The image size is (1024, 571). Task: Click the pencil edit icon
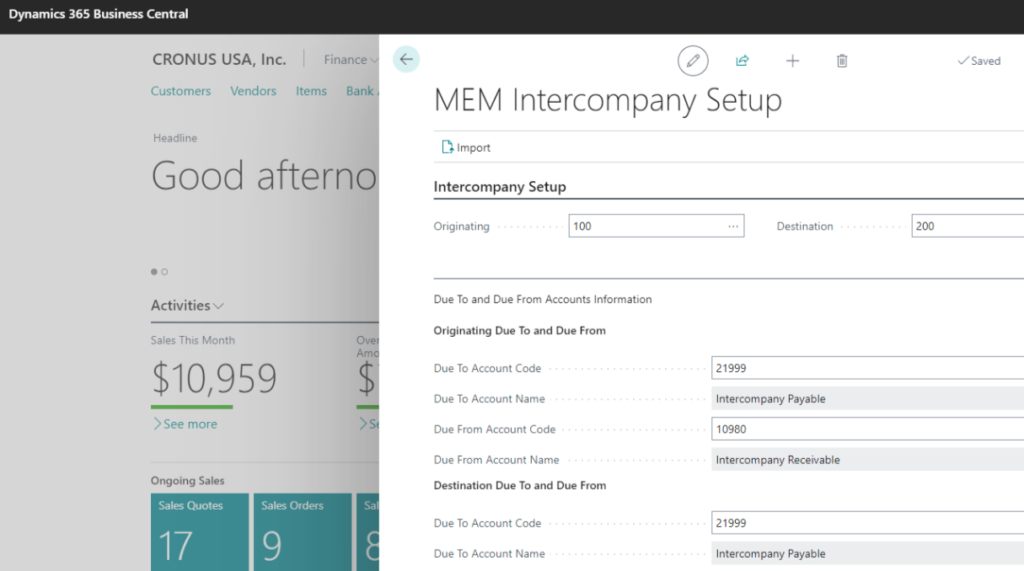coord(692,61)
